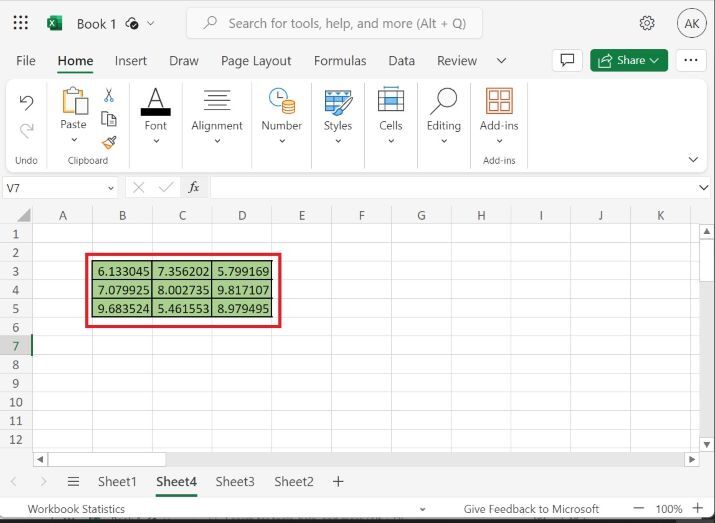The width and height of the screenshot is (715, 523).
Task: Switch to the Draw tab
Action: [184, 61]
